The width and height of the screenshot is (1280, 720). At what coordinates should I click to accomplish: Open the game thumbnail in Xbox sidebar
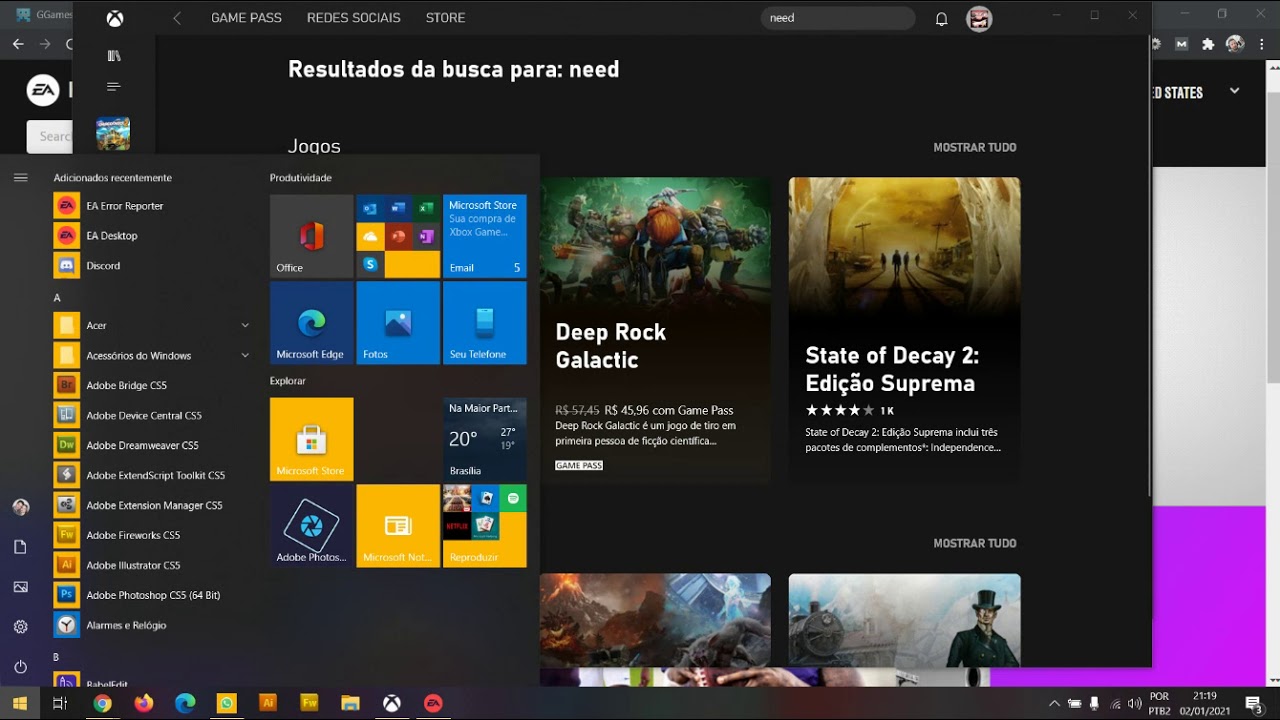click(x=113, y=133)
